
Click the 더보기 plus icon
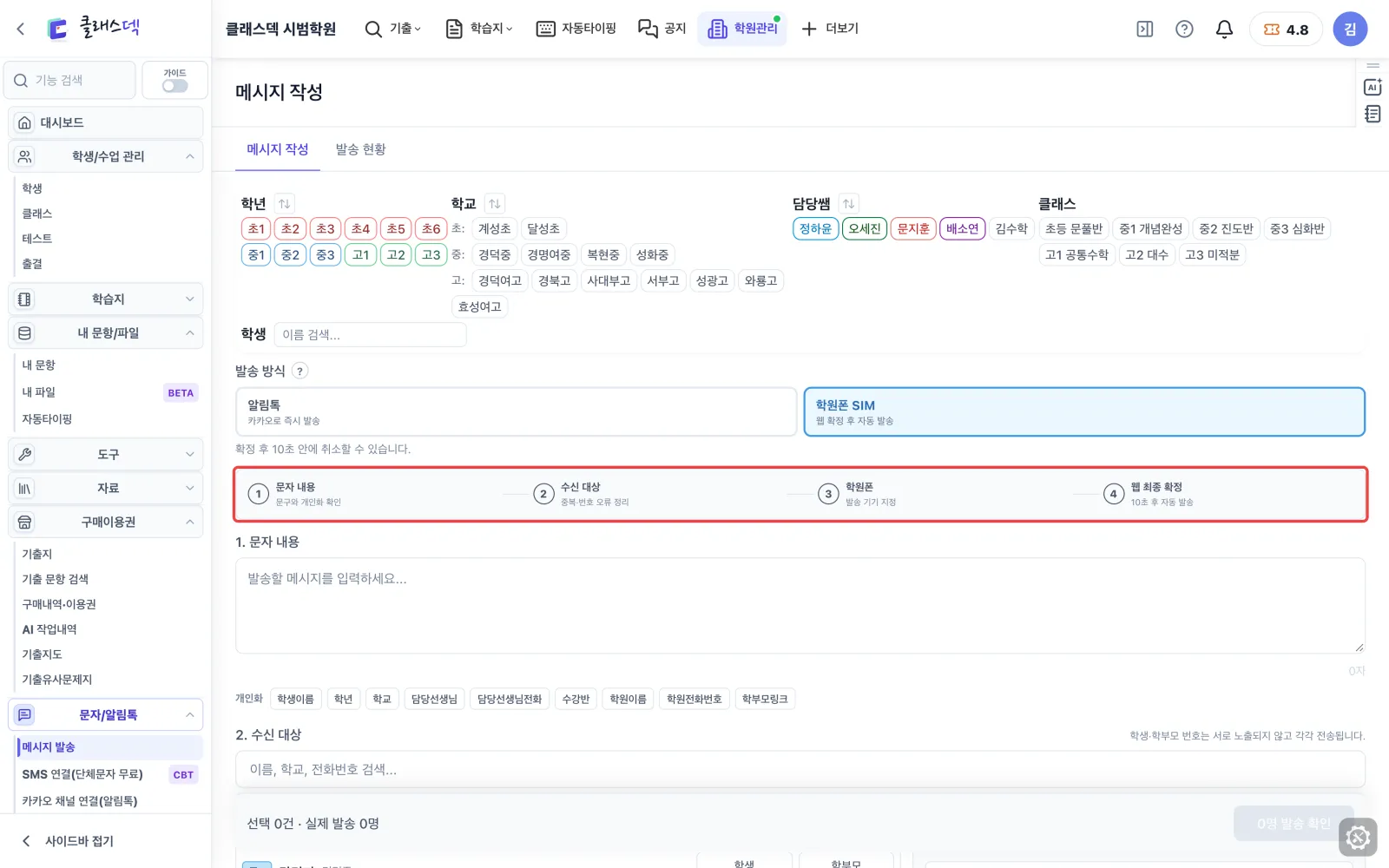point(809,30)
